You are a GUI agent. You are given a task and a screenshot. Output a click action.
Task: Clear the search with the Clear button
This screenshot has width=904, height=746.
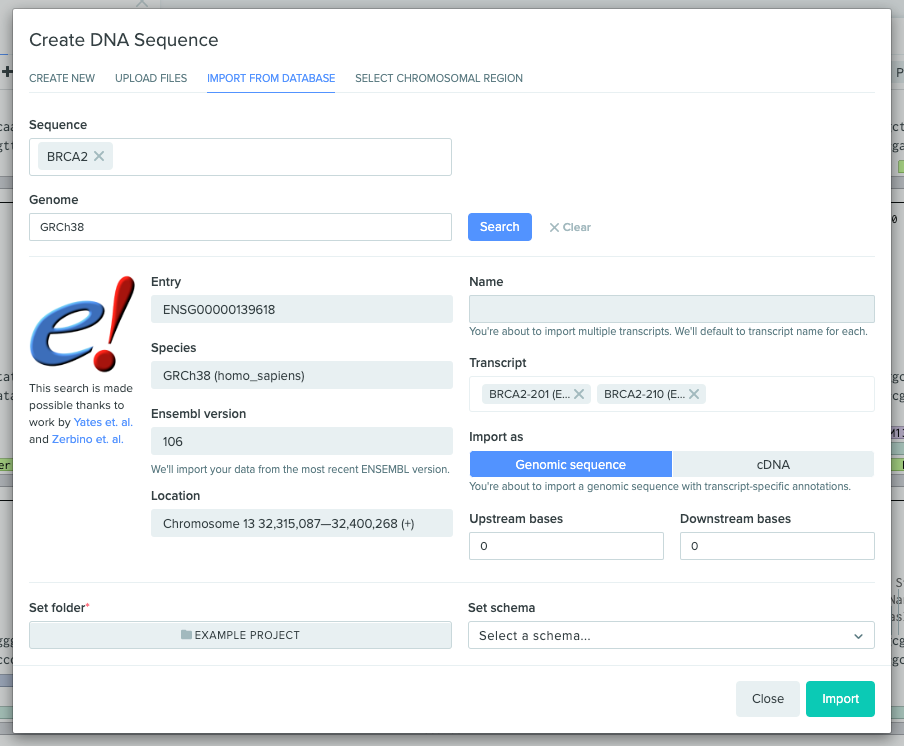[570, 227]
